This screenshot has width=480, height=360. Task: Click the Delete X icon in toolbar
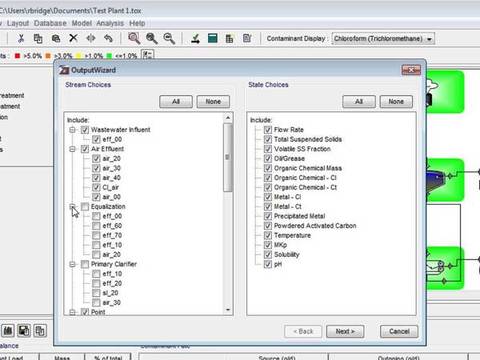[73, 38]
